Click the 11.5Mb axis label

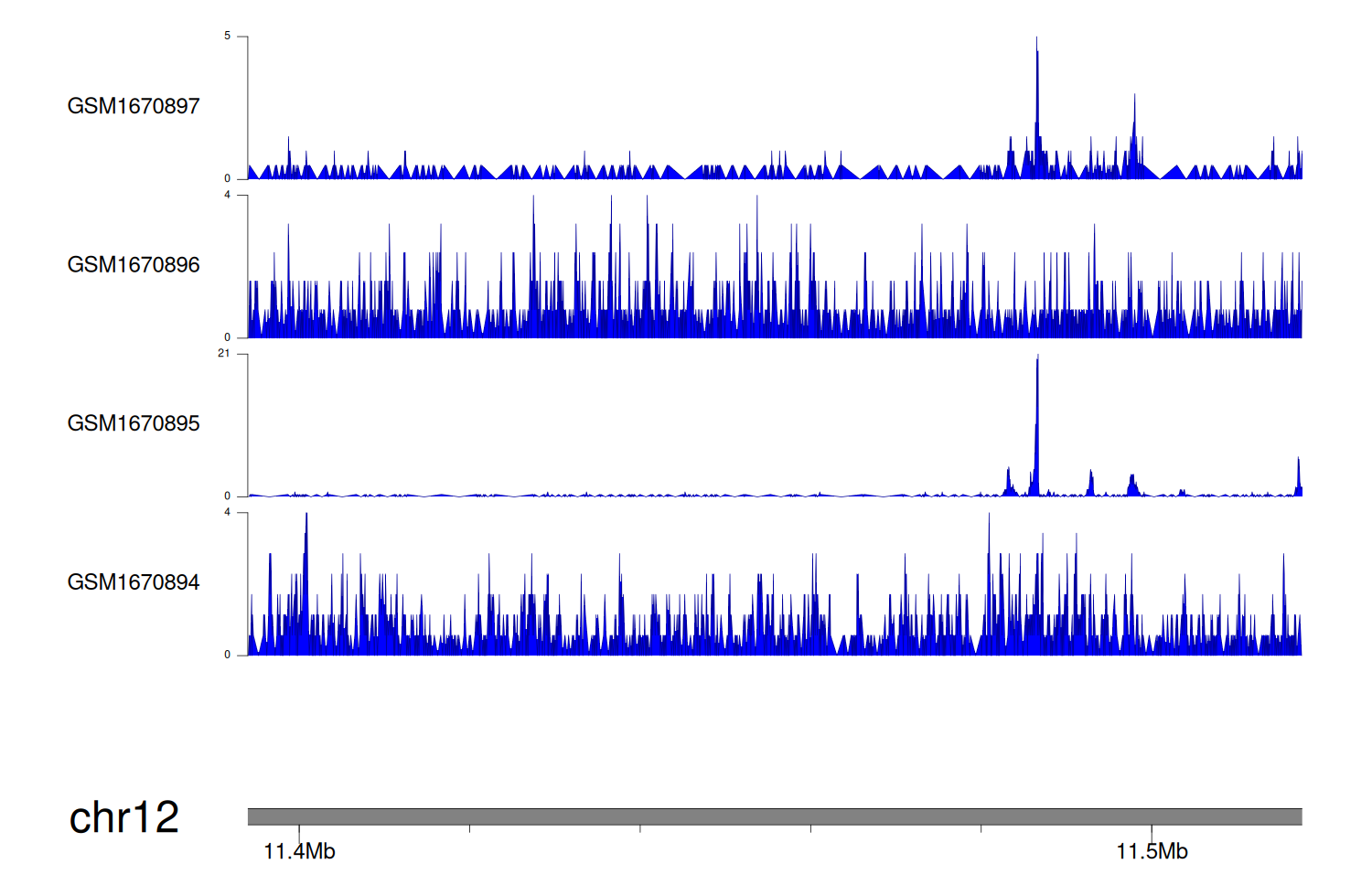click(x=1152, y=852)
